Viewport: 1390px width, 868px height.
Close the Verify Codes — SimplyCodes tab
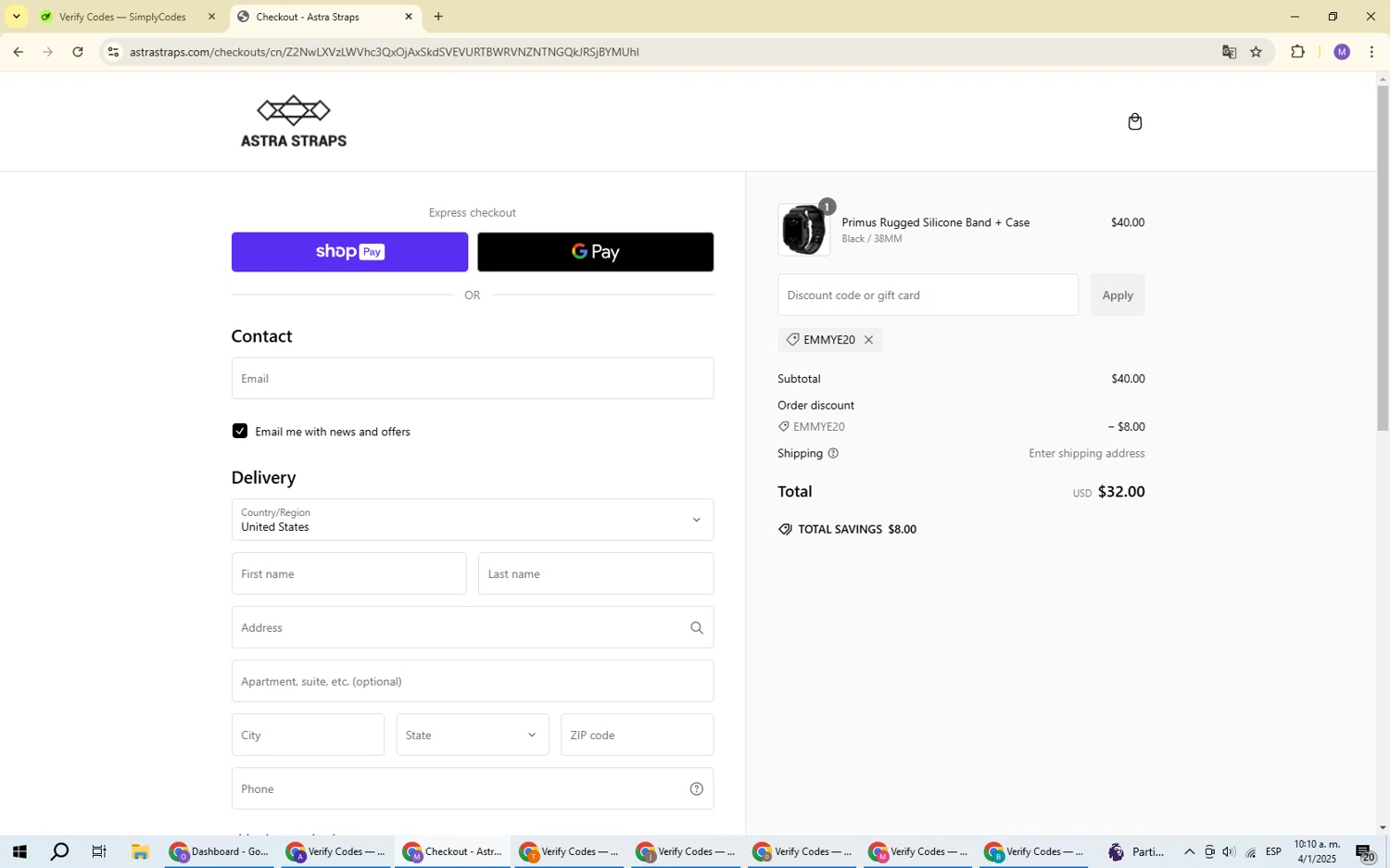(211, 17)
